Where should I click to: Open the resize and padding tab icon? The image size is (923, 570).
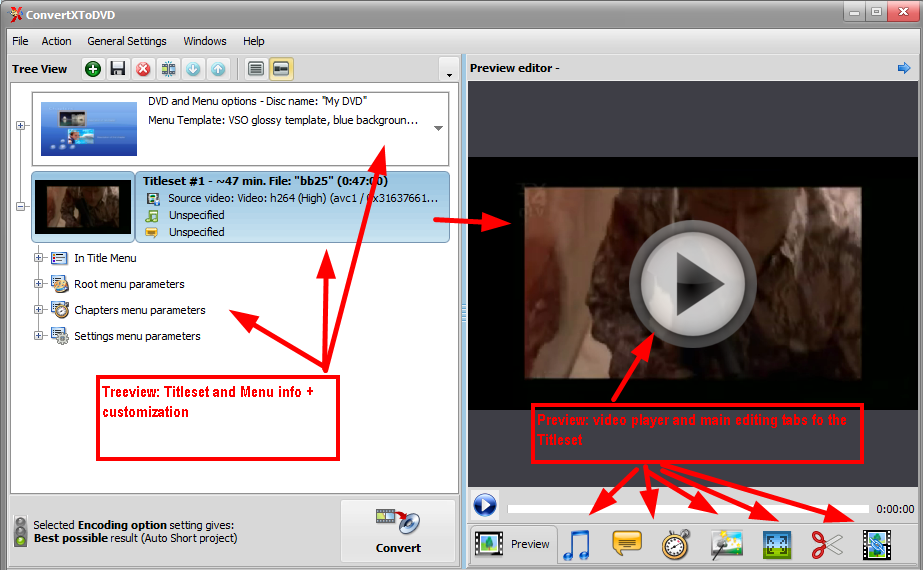pos(776,545)
